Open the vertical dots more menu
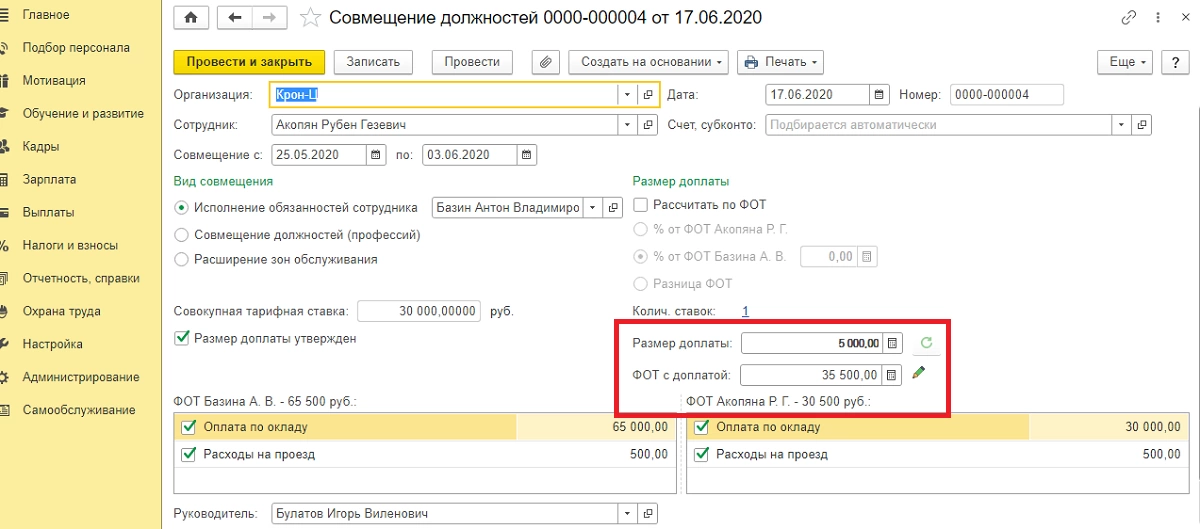 tap(1159, 18)
